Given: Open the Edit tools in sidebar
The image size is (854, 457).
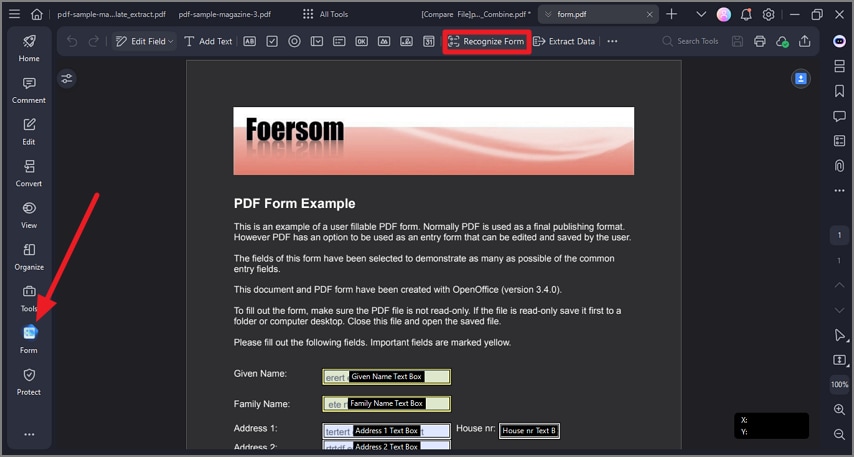Looking at the screenshot, I should (29, 132).
